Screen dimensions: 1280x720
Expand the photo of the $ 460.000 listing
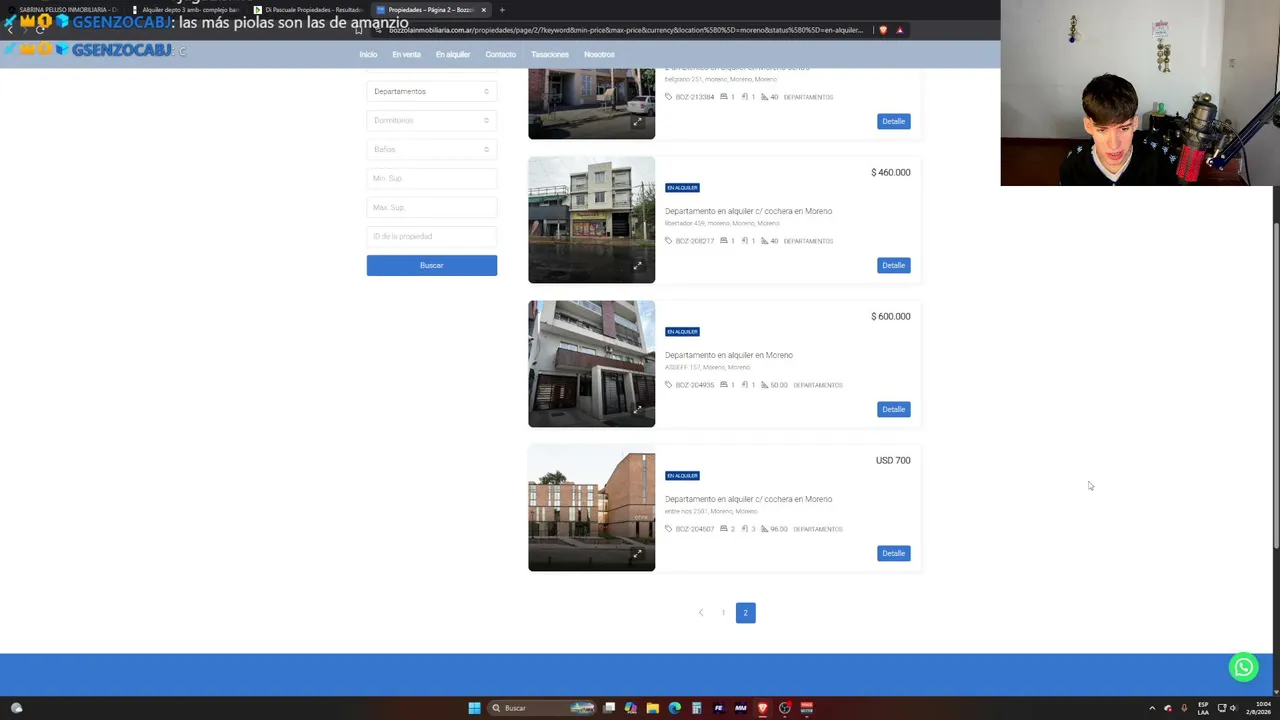coord(637,265)
